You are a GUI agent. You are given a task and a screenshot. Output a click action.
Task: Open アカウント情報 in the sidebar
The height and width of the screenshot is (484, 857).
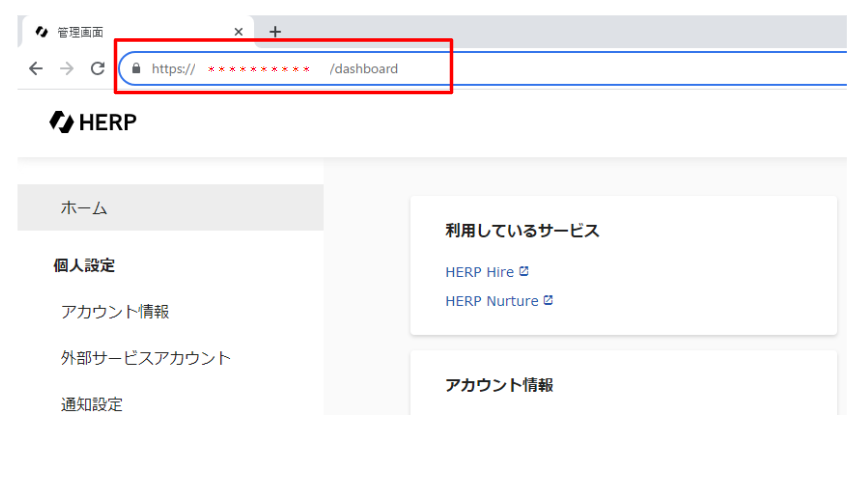114,311
